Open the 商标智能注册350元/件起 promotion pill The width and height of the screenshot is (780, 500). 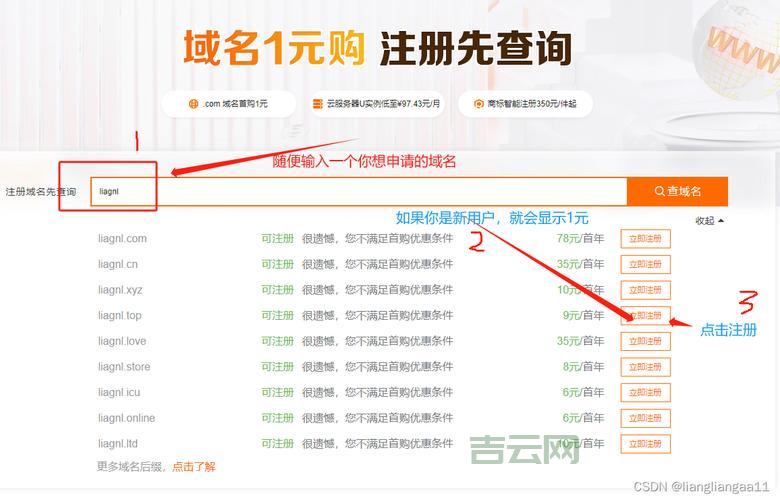click(525, 104)
